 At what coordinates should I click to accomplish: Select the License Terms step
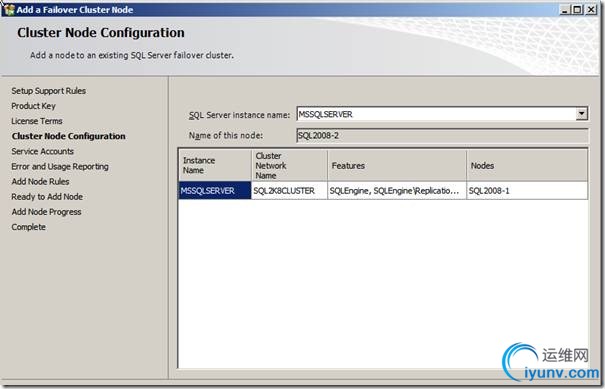coord(37,121)
